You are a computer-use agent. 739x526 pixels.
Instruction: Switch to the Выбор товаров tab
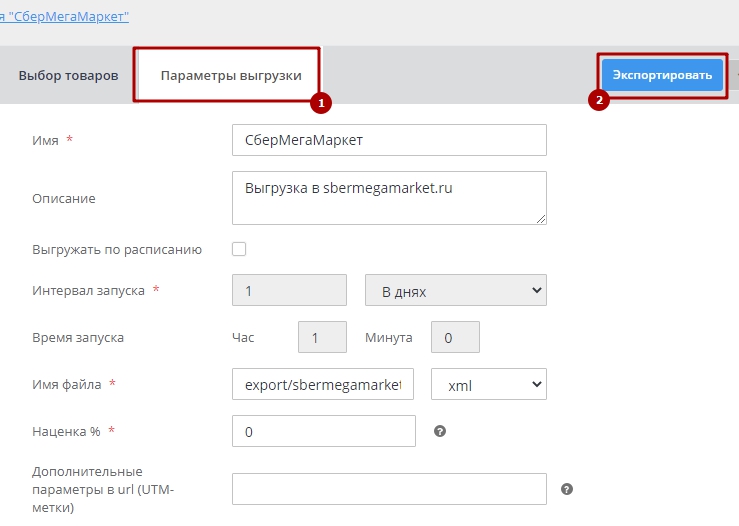(x=68, y=75)
